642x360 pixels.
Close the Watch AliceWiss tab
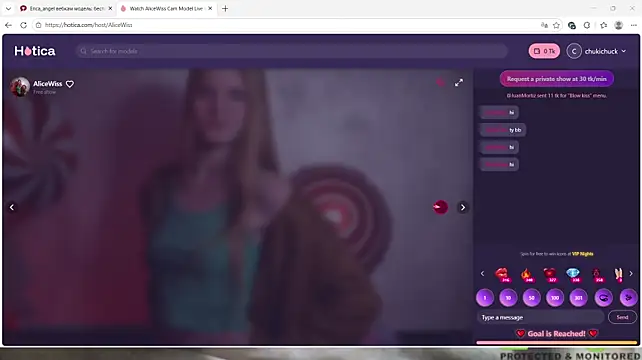click(210, 9)
